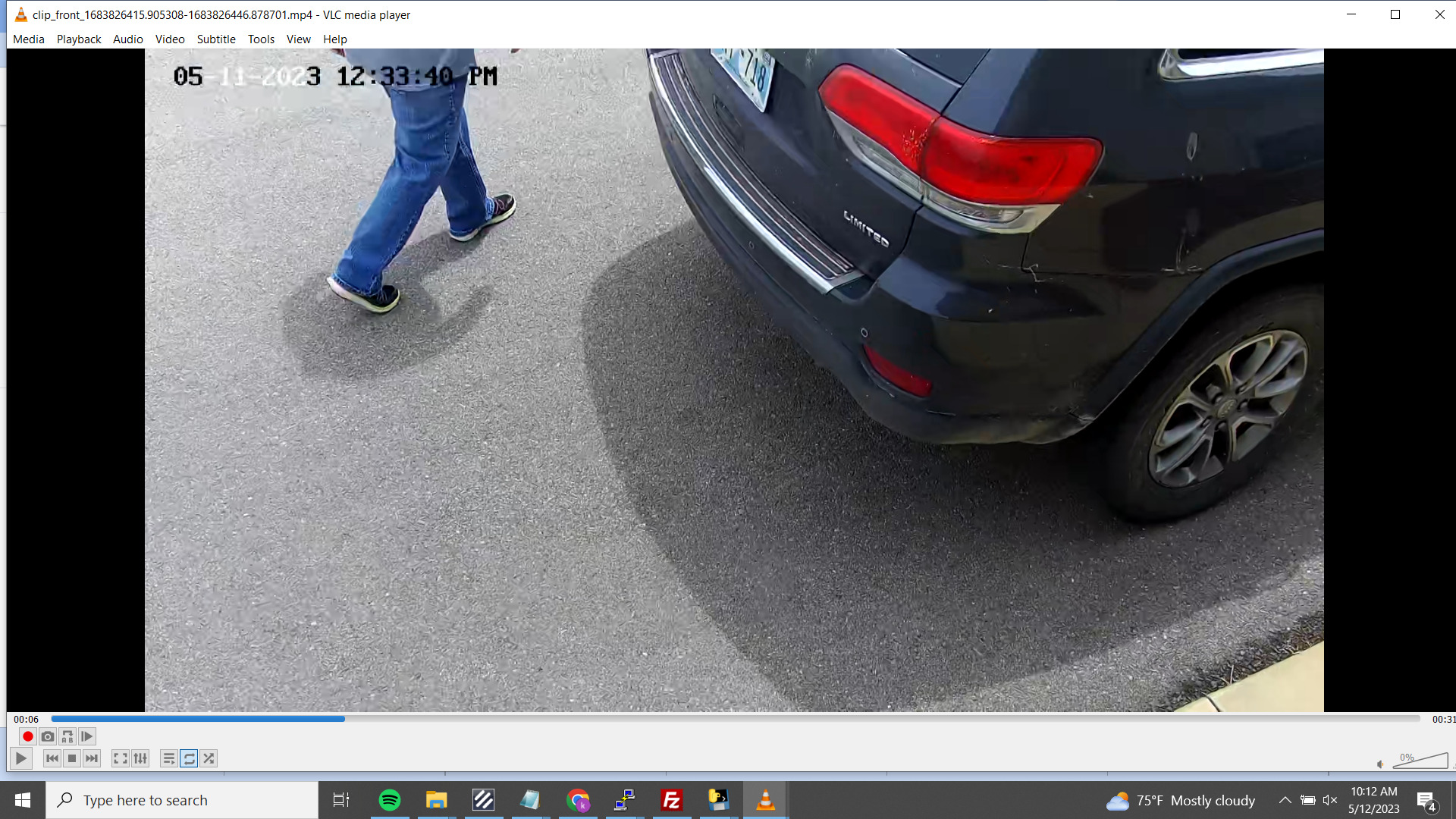Skip to next media

(92, 758)
